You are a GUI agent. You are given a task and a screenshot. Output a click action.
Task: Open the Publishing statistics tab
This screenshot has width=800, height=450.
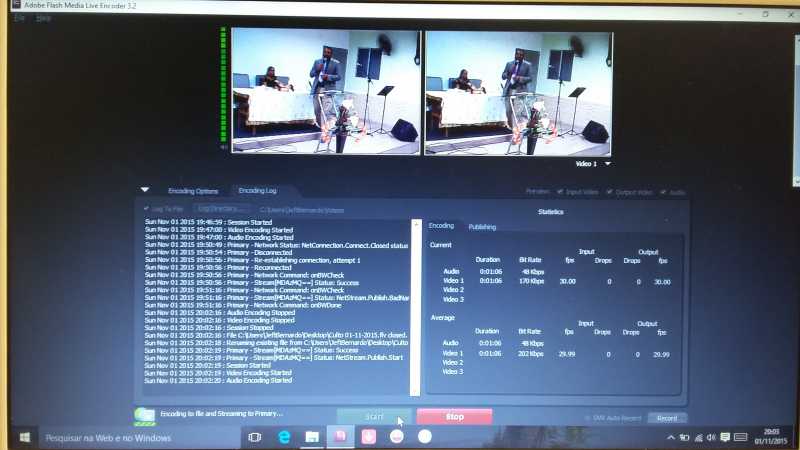click(x=482, y=227)
